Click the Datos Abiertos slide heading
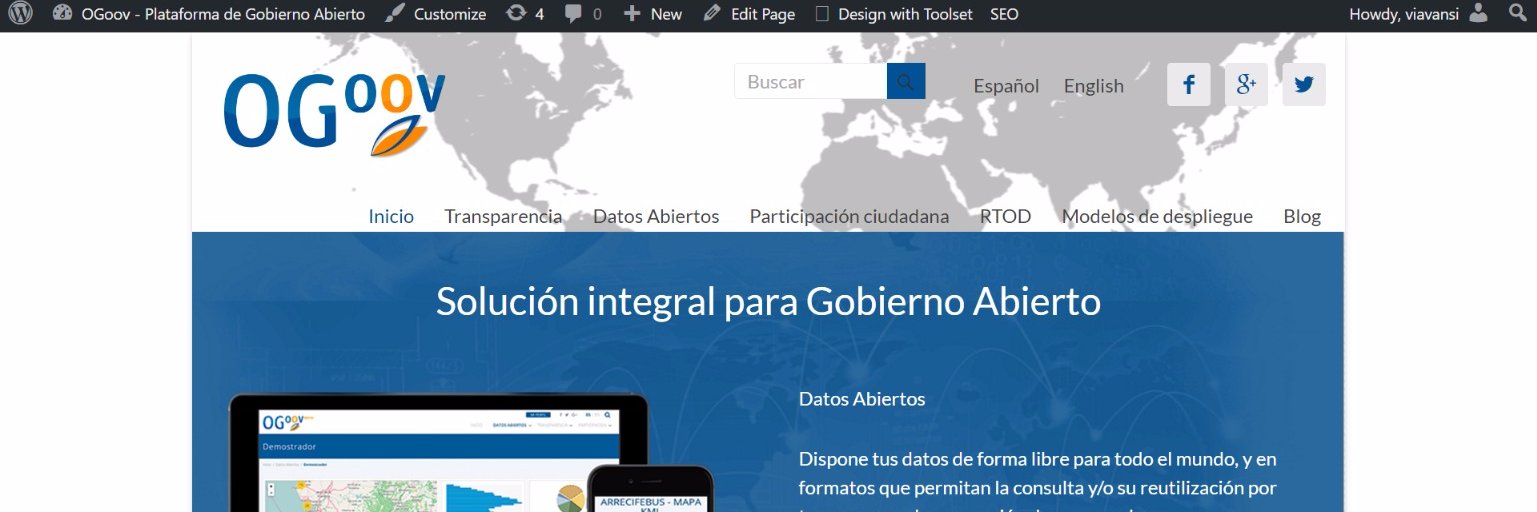The width and height of the screenshot is (1537, 512). (x=862, y=399)
